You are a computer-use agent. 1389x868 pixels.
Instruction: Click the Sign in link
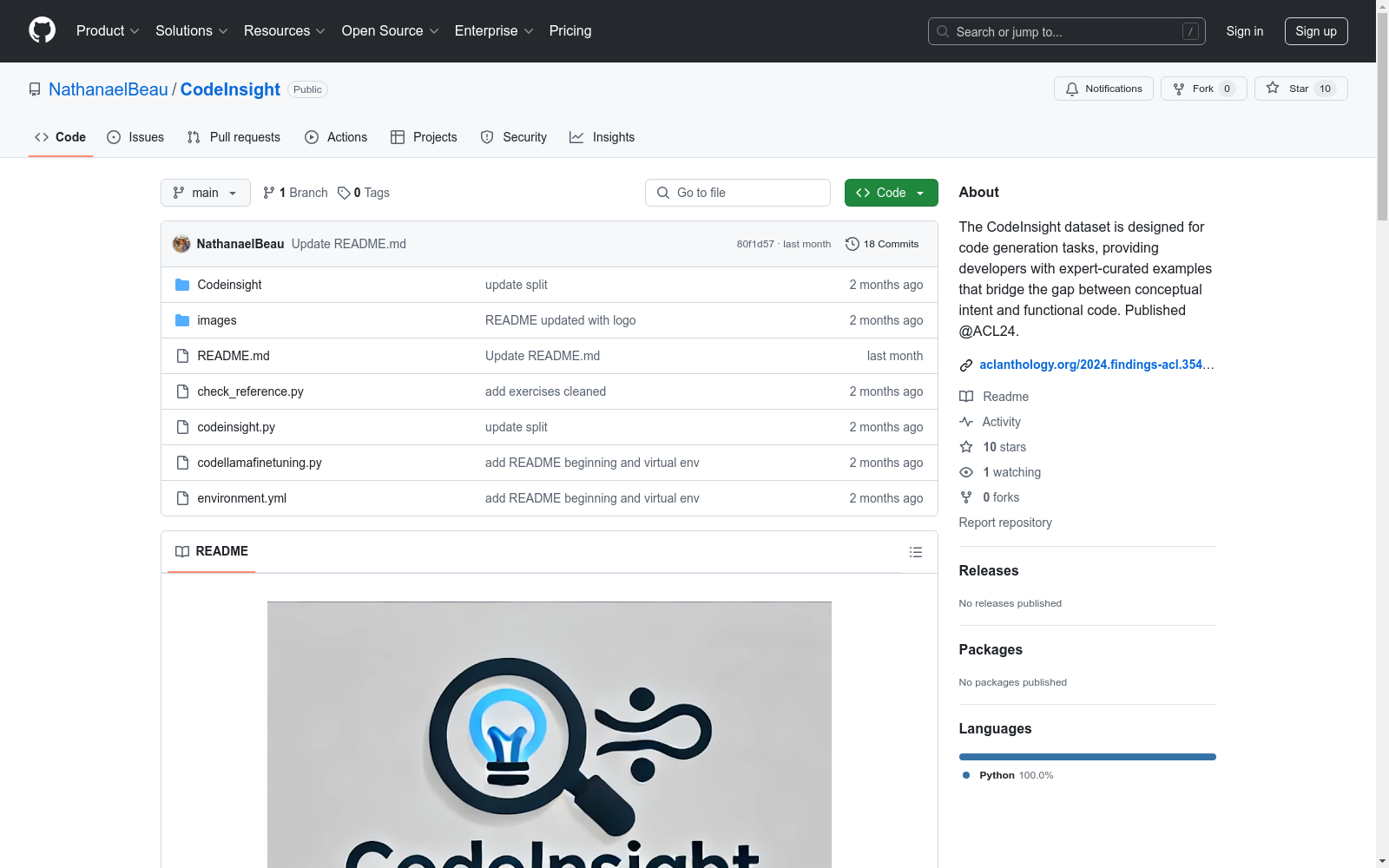pos(1245,31)
